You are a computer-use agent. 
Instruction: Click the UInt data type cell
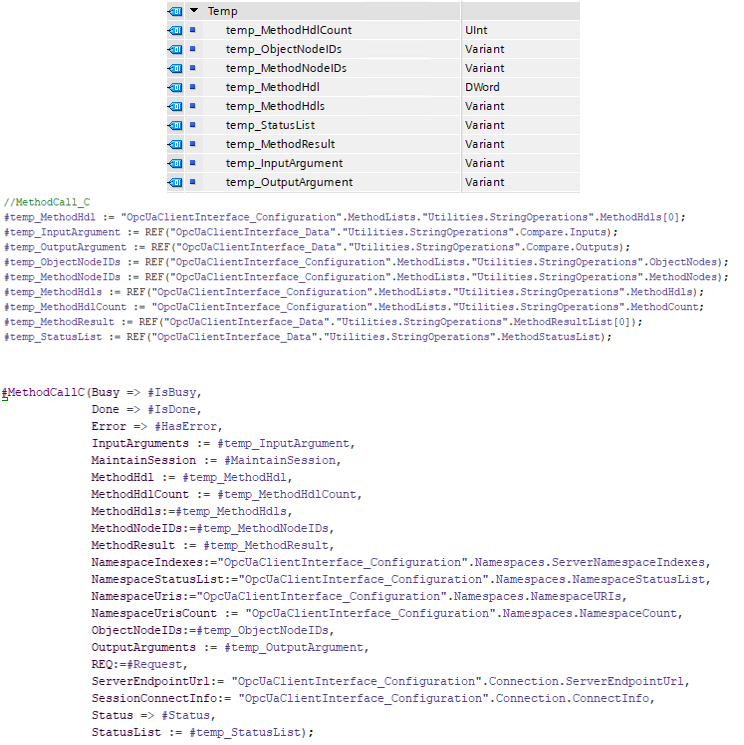pos(476,30)
